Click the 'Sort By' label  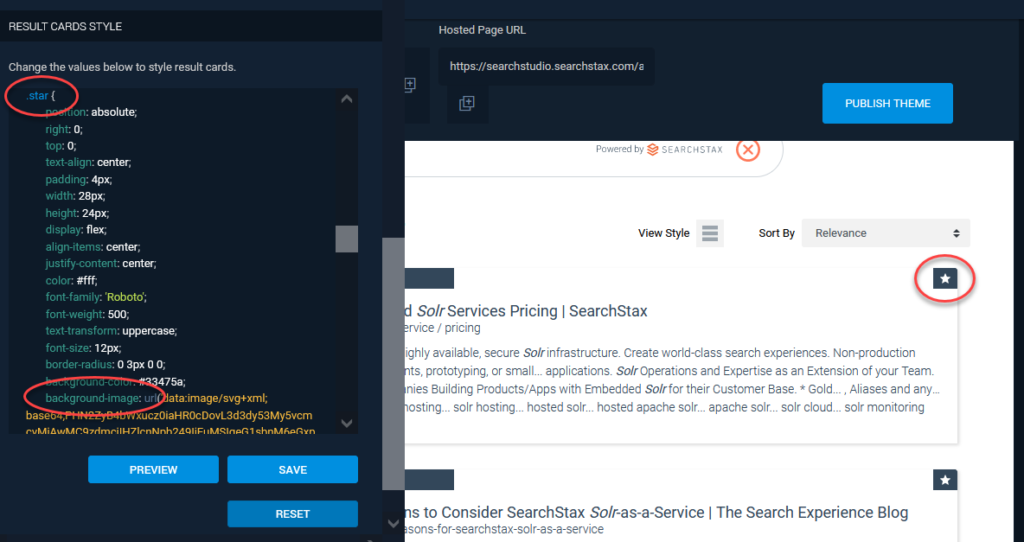click(776, 233)
